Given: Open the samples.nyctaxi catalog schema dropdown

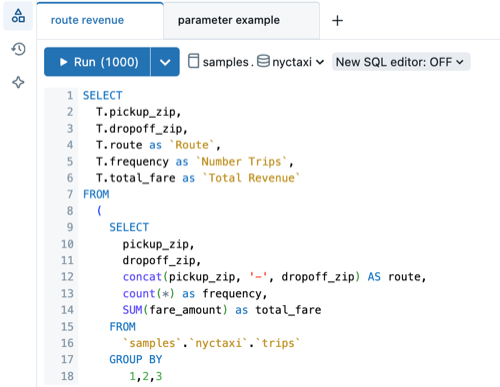Looking at the screenshot, I should [256, 62].
